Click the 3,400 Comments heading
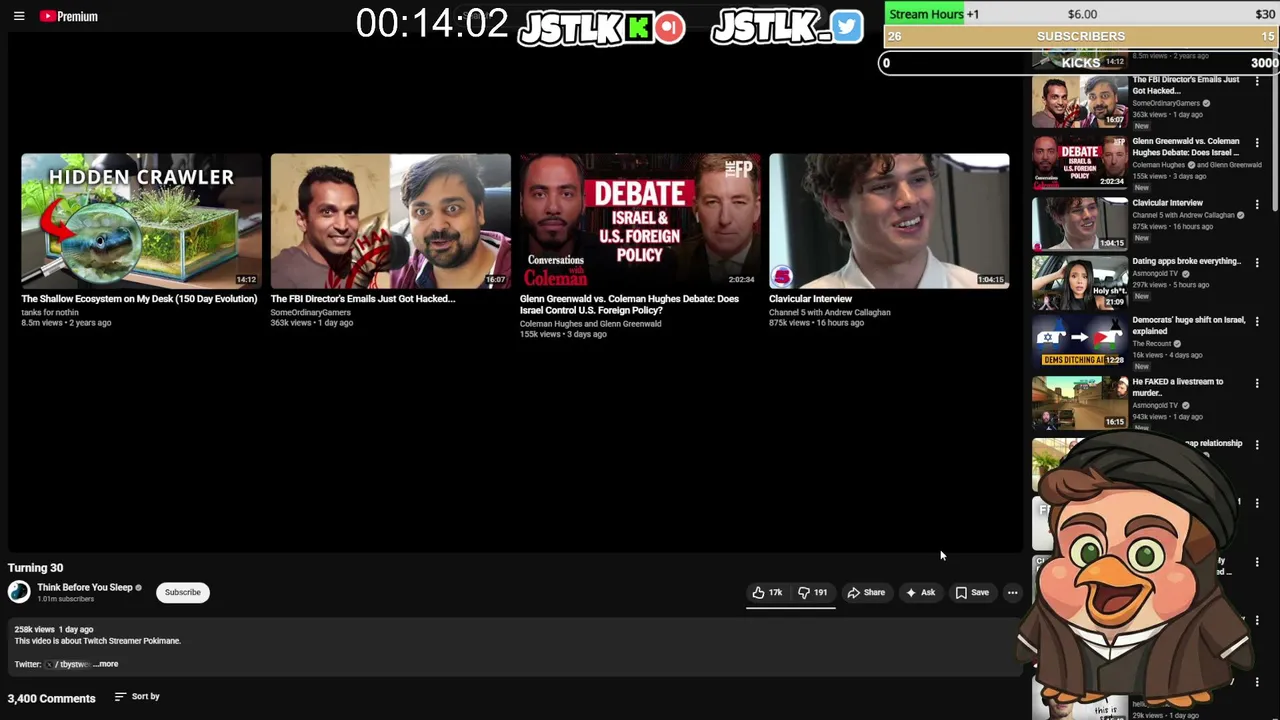This screenshot has width=1280, height=720. point(52,698)
